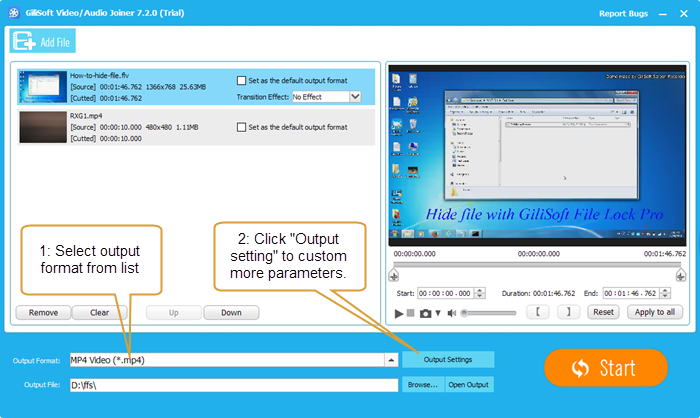Click the Output File path field
Viewport: 700px width, 418px height.
[232, 384]
